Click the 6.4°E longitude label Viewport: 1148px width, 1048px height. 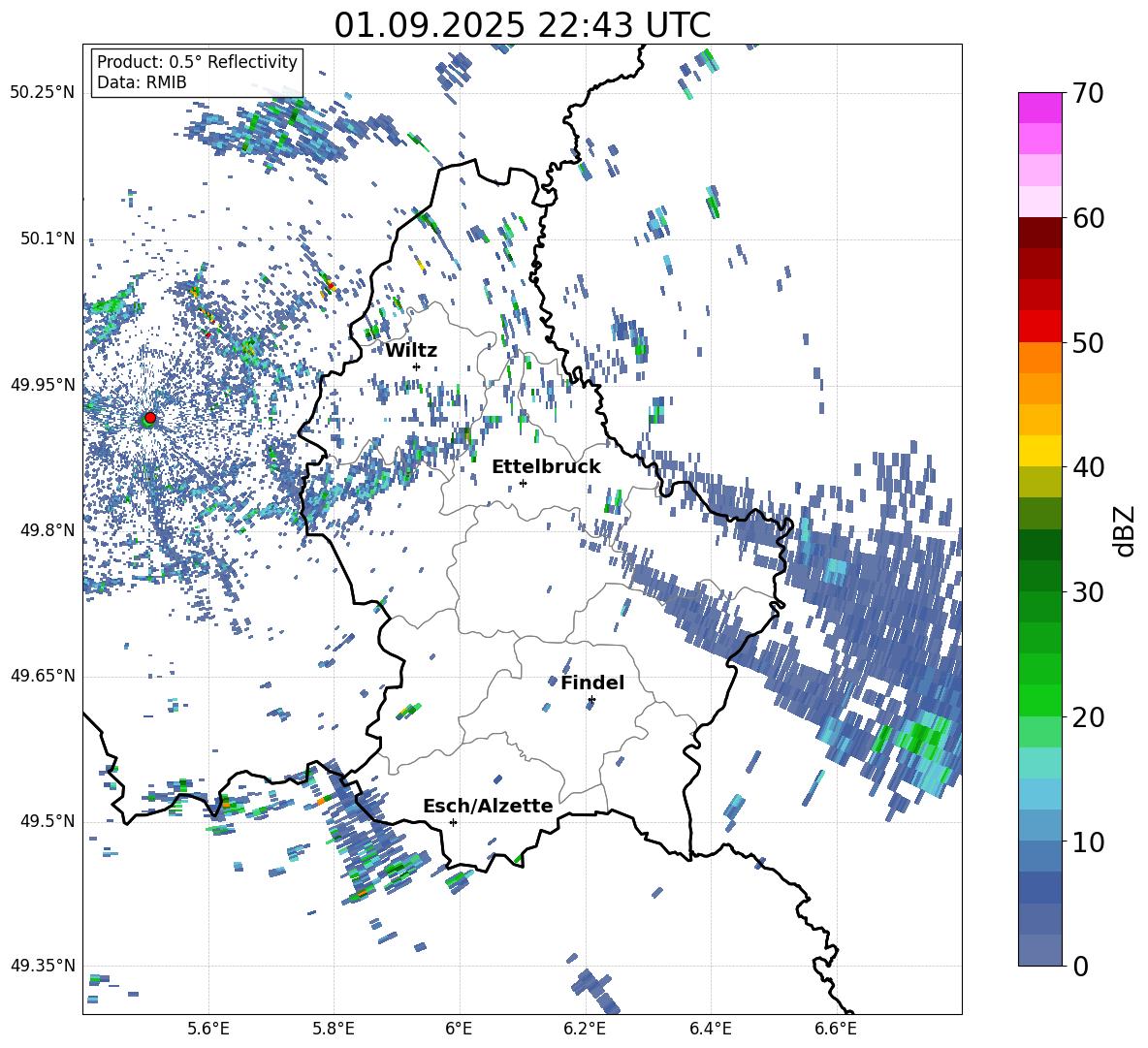point(710,1029)
